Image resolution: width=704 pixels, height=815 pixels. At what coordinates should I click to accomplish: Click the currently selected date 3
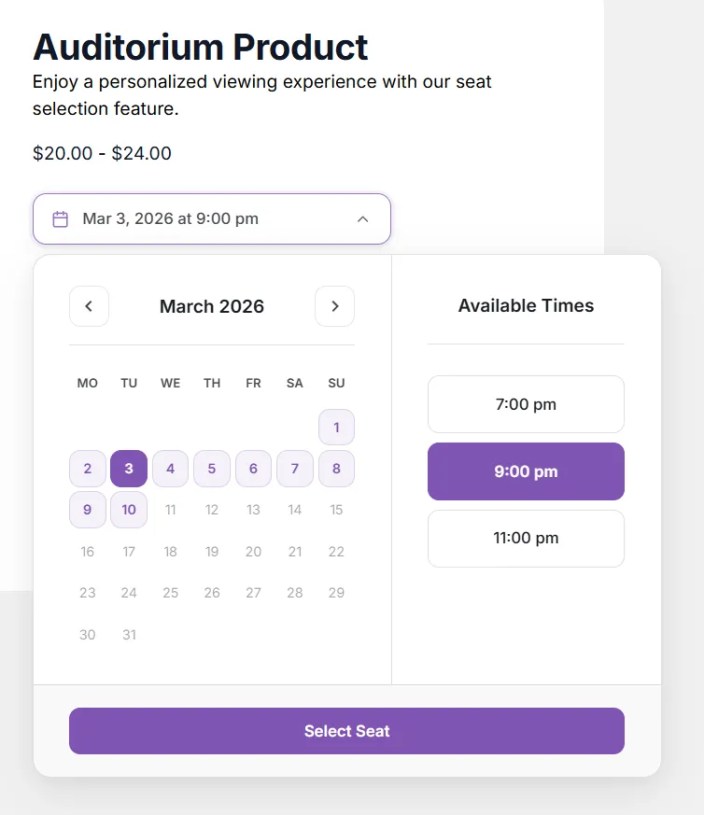click(128, 468)
